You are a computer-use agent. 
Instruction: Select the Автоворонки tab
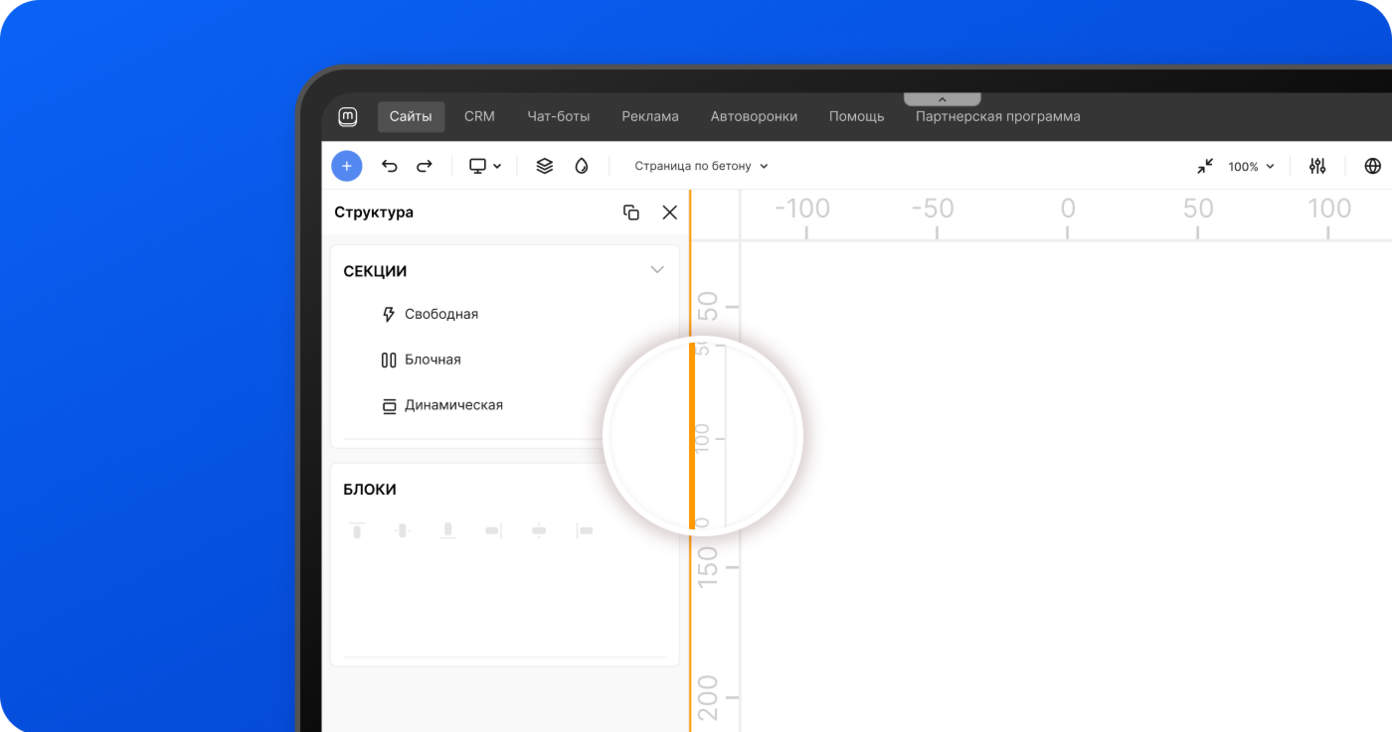click(x=754, y=116)
